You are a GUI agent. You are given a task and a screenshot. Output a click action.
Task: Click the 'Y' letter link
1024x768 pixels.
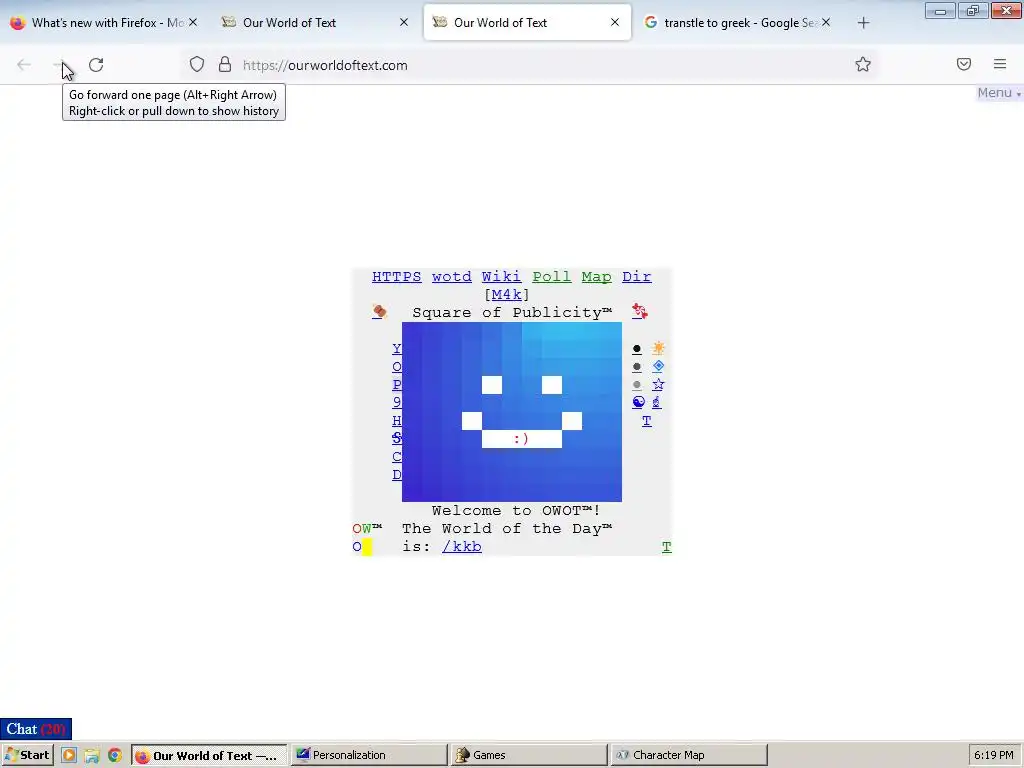(396, 349)
